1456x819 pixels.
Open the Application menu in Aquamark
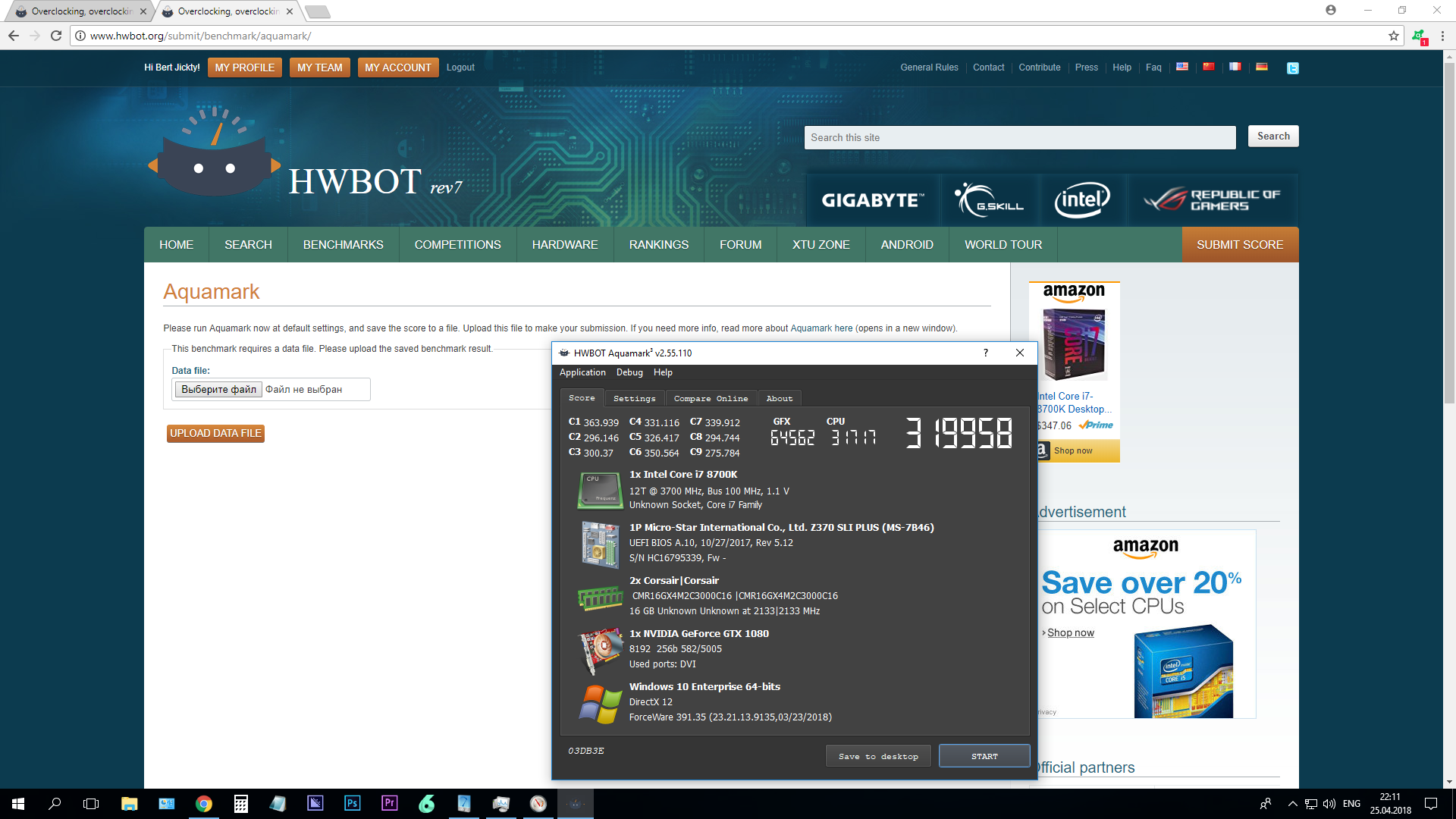pos(582,372)
